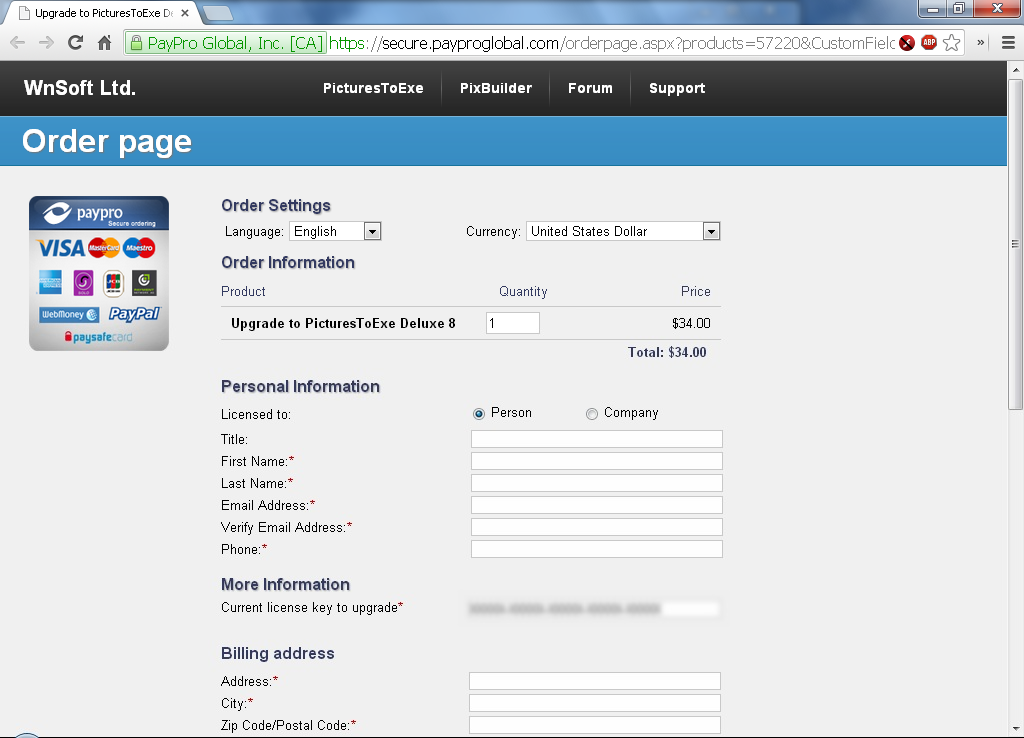This screenshot has width=1024, height=738.
Task: Click "Upgrade to PicturesToExe Deluxe 8" product name
Action: (x=343, y=323)
